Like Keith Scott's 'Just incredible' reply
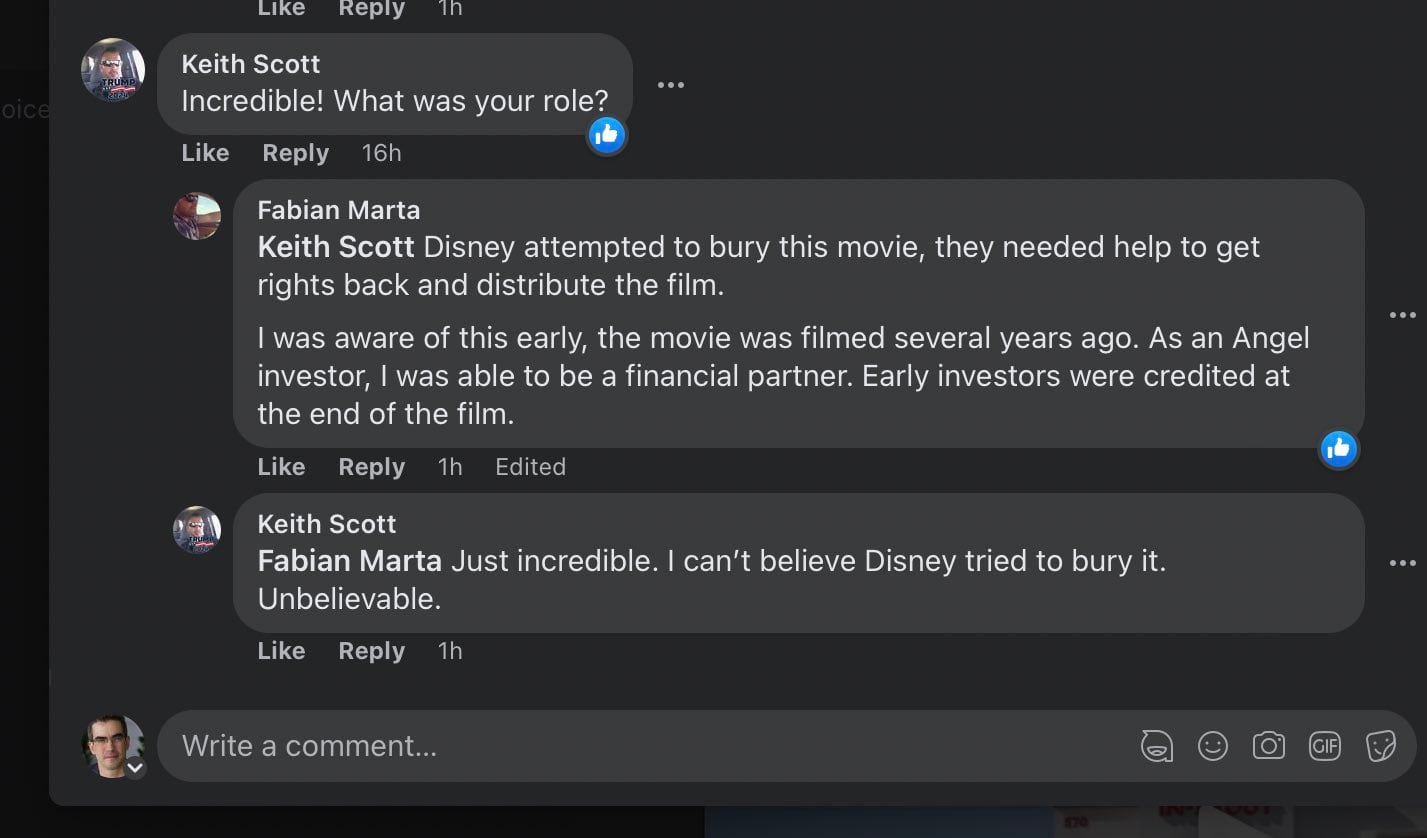The image size is (1427, 838). click(x=281, y=651)
